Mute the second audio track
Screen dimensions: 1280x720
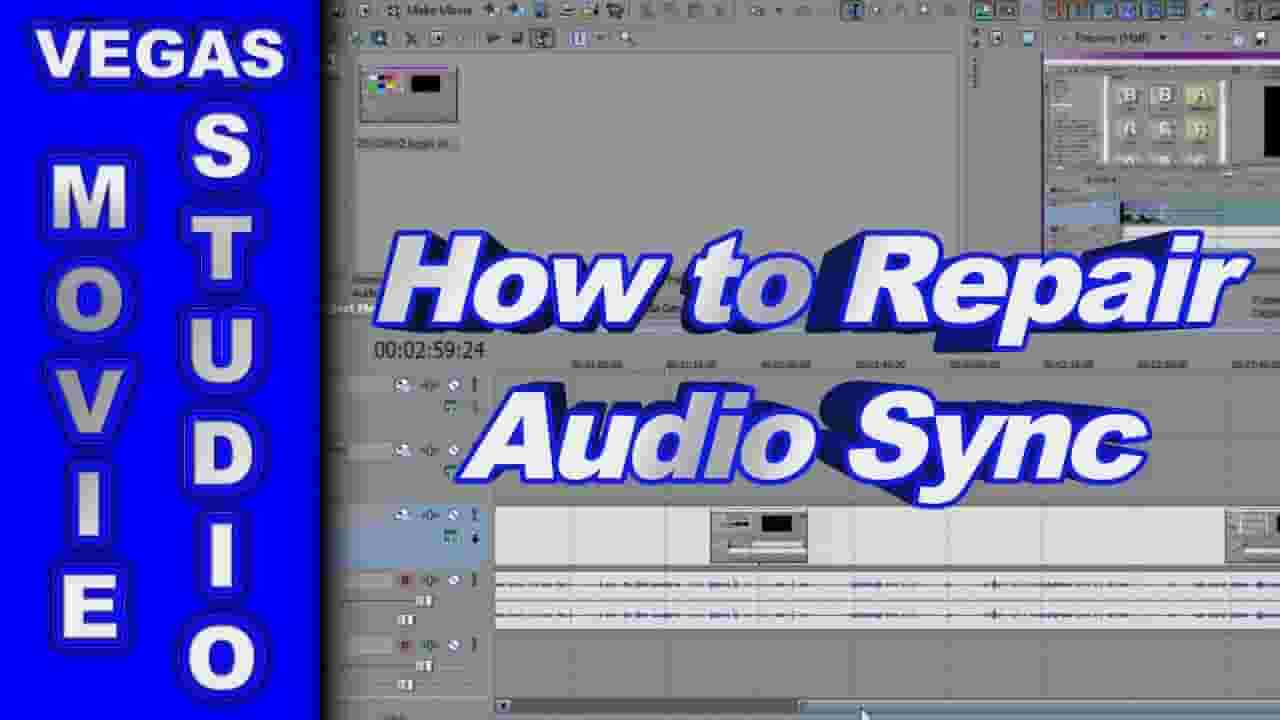click(x=453, y=645)
